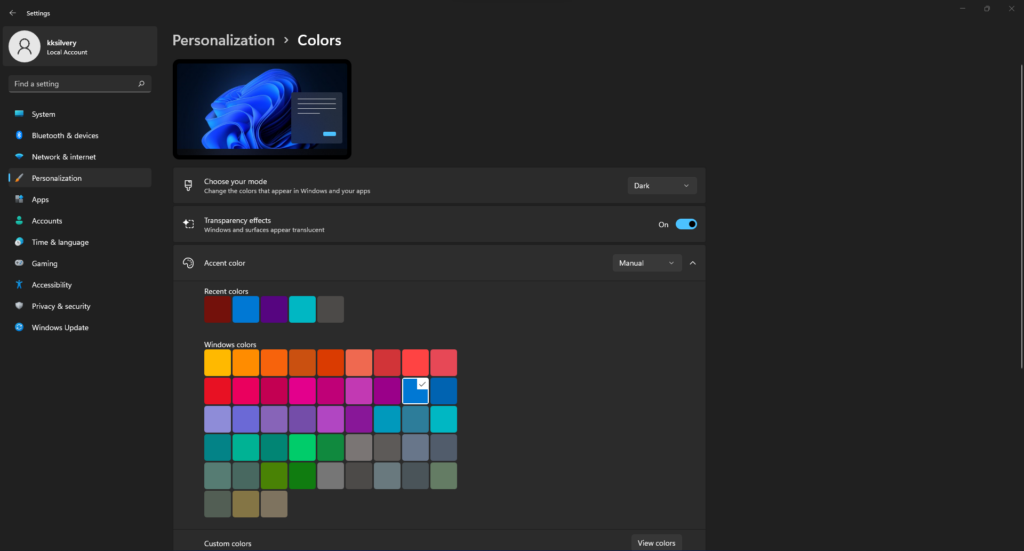
Task: Click Personalization in the breadcrumb
Action: [x=223, y=40]
